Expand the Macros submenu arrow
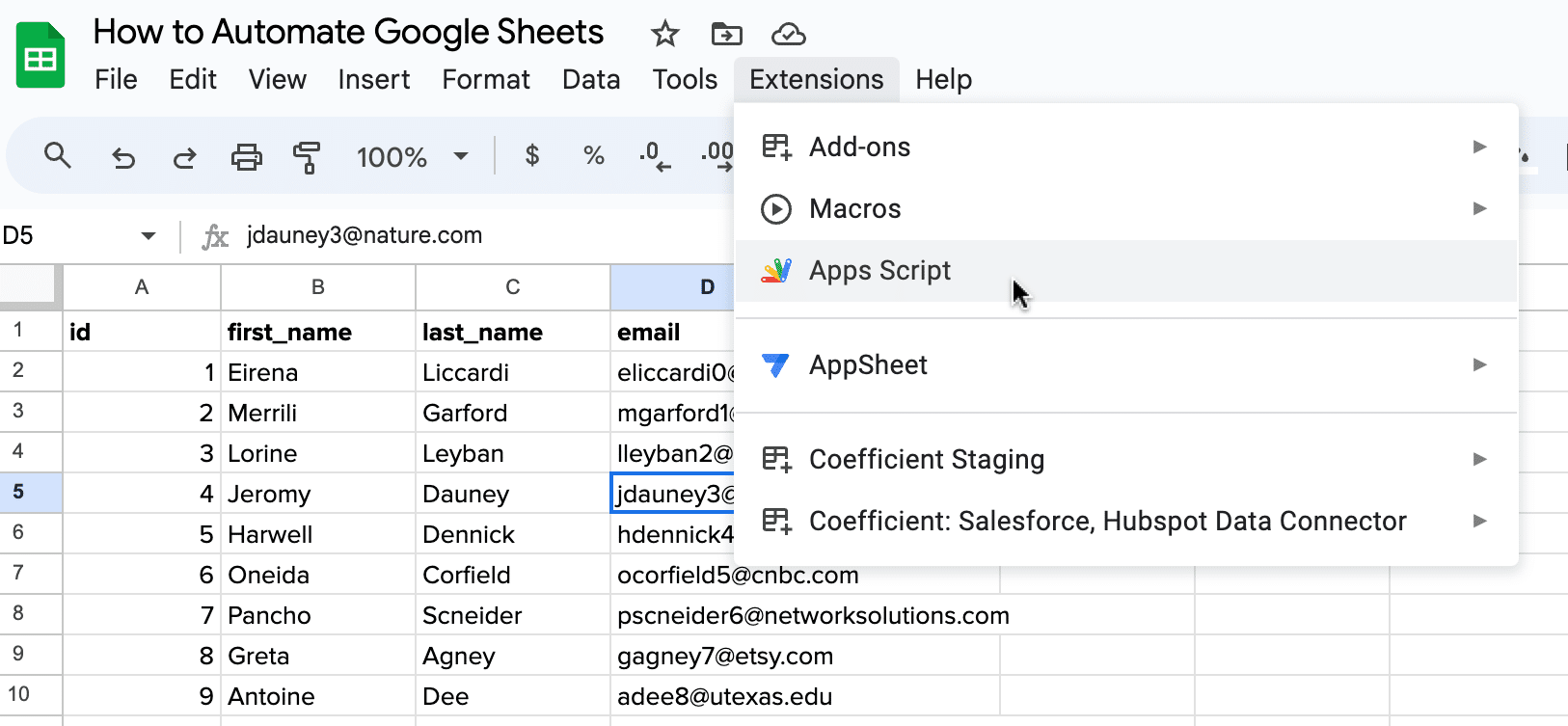 click(1479, 208)
